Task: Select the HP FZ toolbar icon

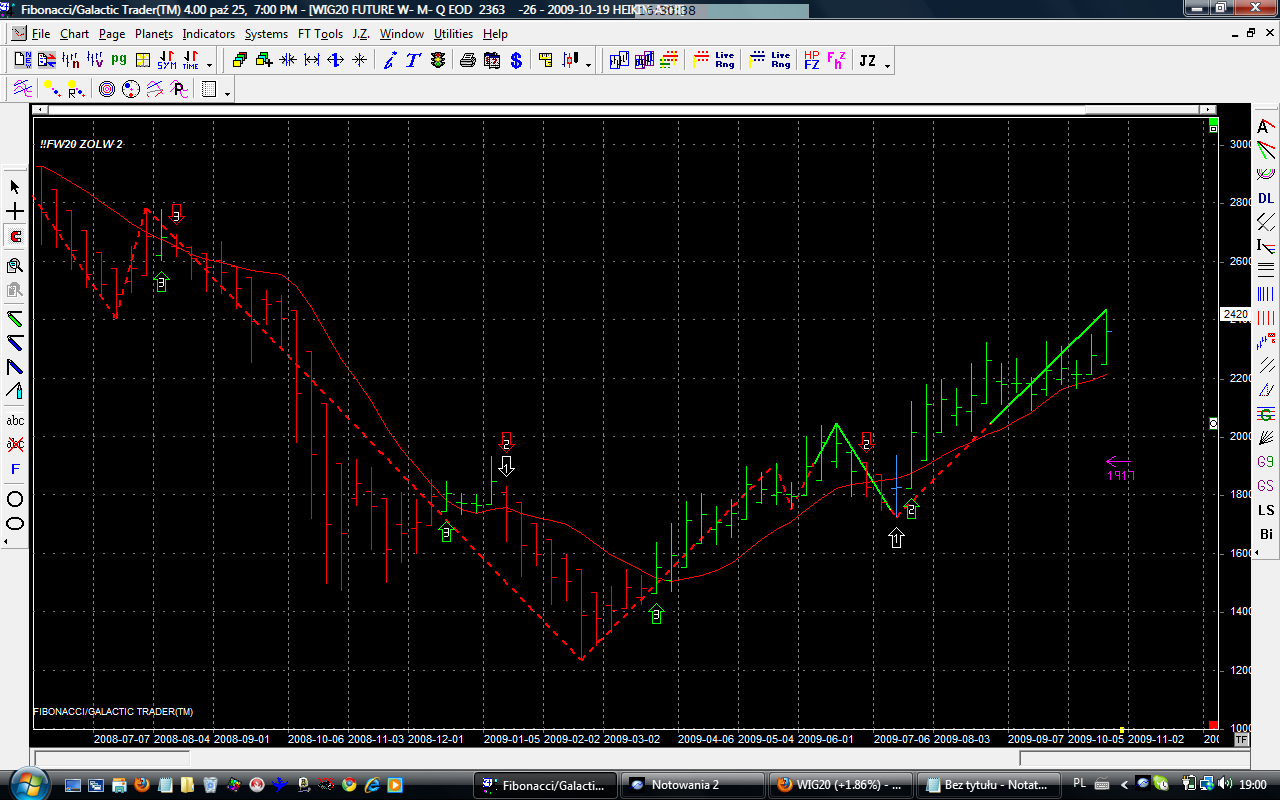Action: (811, 61)
